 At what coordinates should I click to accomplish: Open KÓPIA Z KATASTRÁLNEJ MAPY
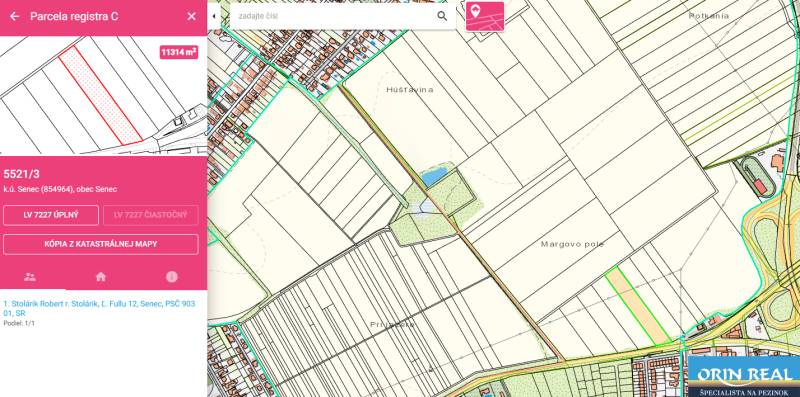(101, 244)
